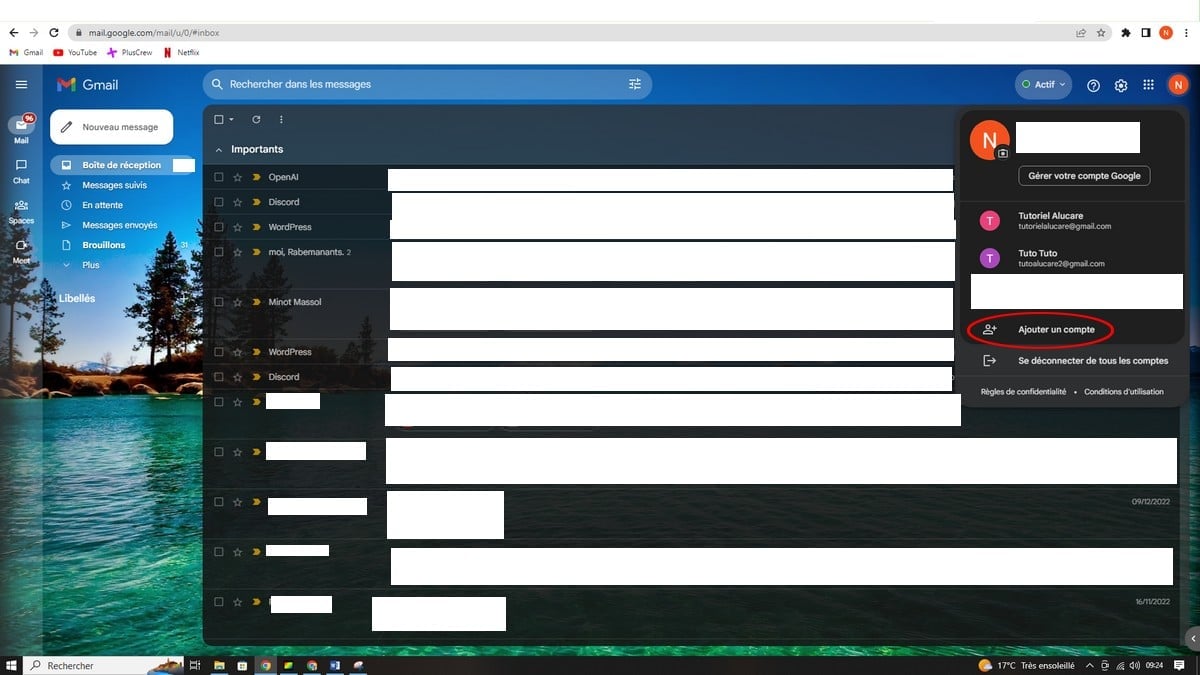
Task: Open the Gmail main menu hamburger icon
Action: pyautogui.click(x=21, y=85)
